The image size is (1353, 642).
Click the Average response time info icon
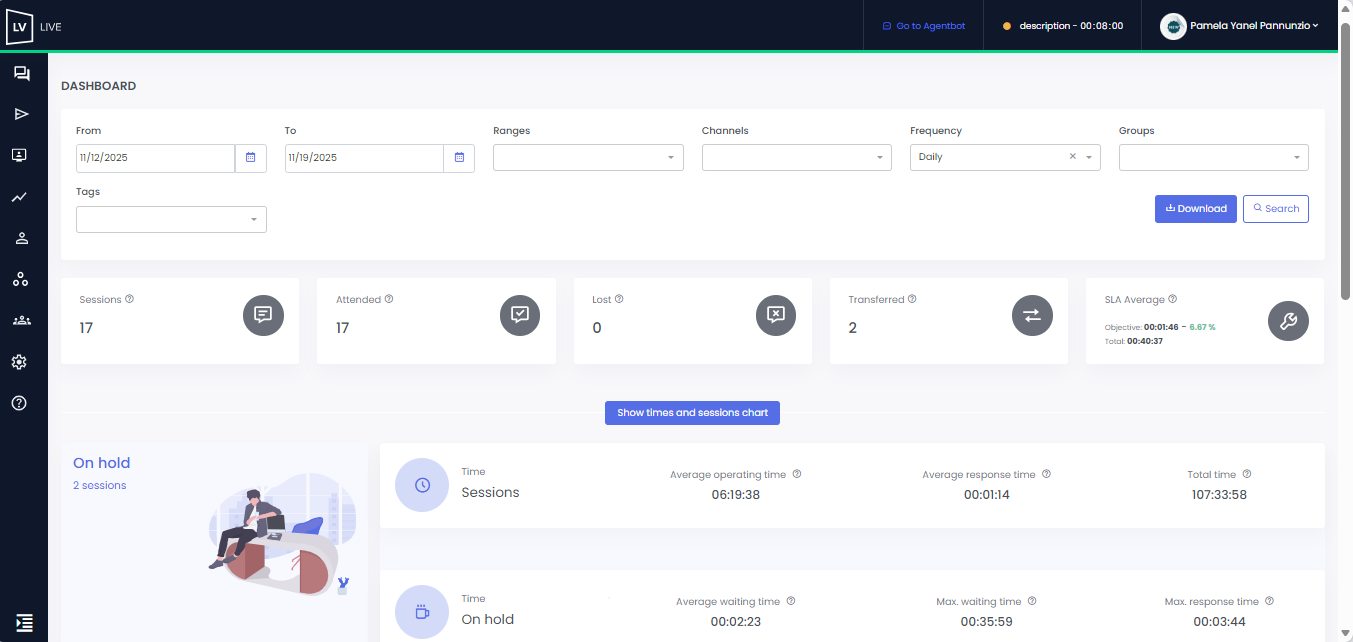point(1046,475)
